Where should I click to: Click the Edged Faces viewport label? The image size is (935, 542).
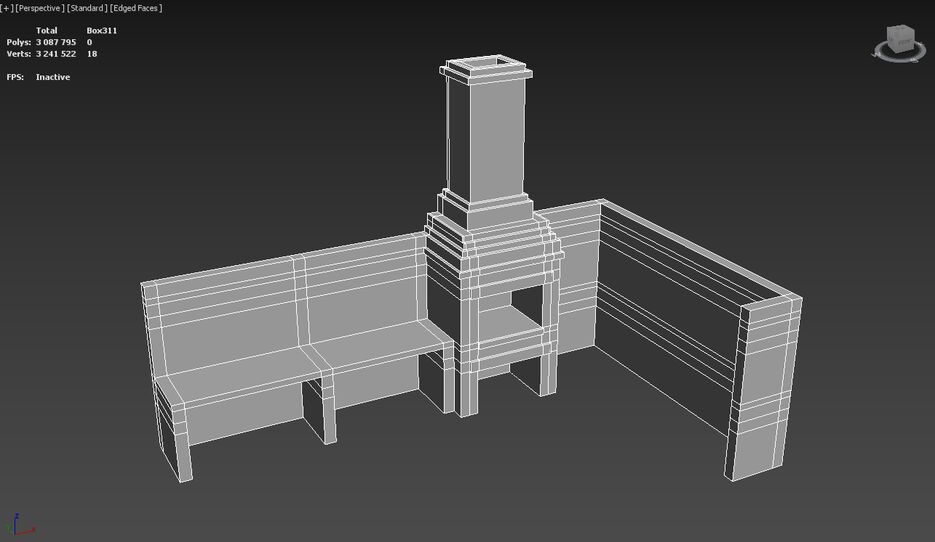pyautogui.click(x=136, y=8)
